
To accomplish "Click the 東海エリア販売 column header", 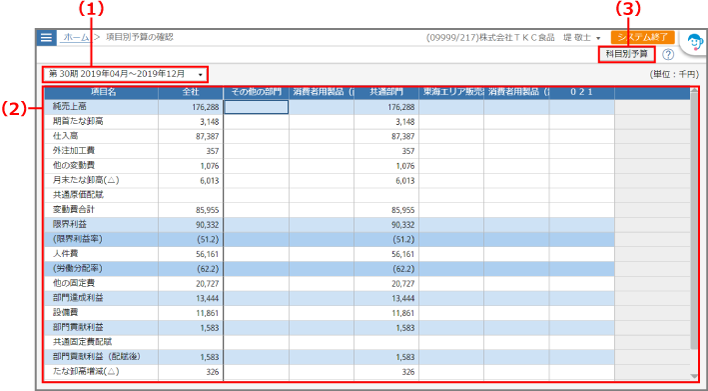I will pos(452,92).
